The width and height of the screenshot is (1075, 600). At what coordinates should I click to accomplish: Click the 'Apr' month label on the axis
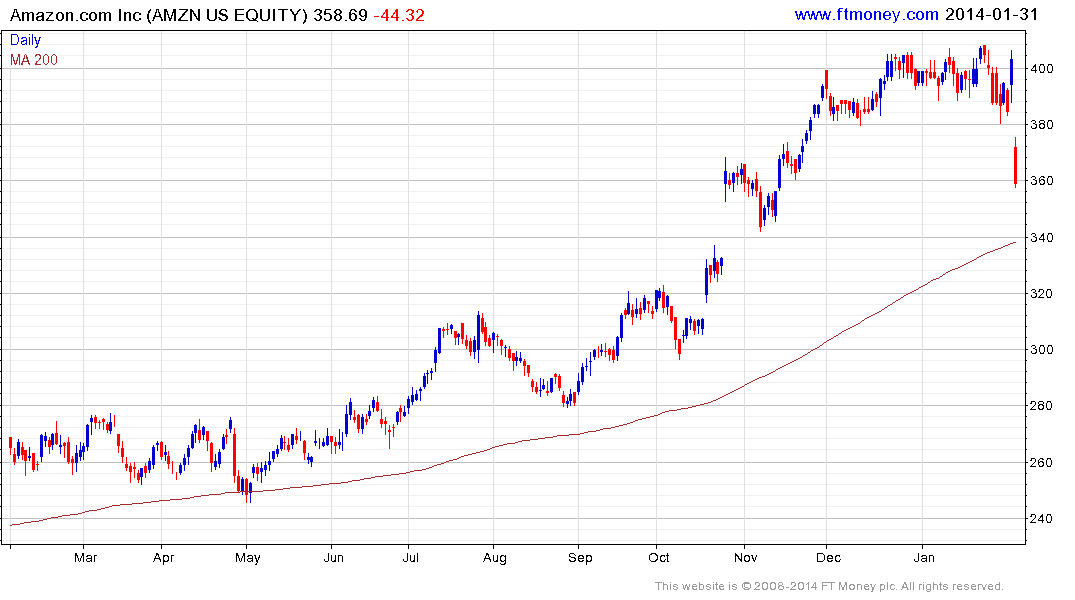[x=163, y=557]
